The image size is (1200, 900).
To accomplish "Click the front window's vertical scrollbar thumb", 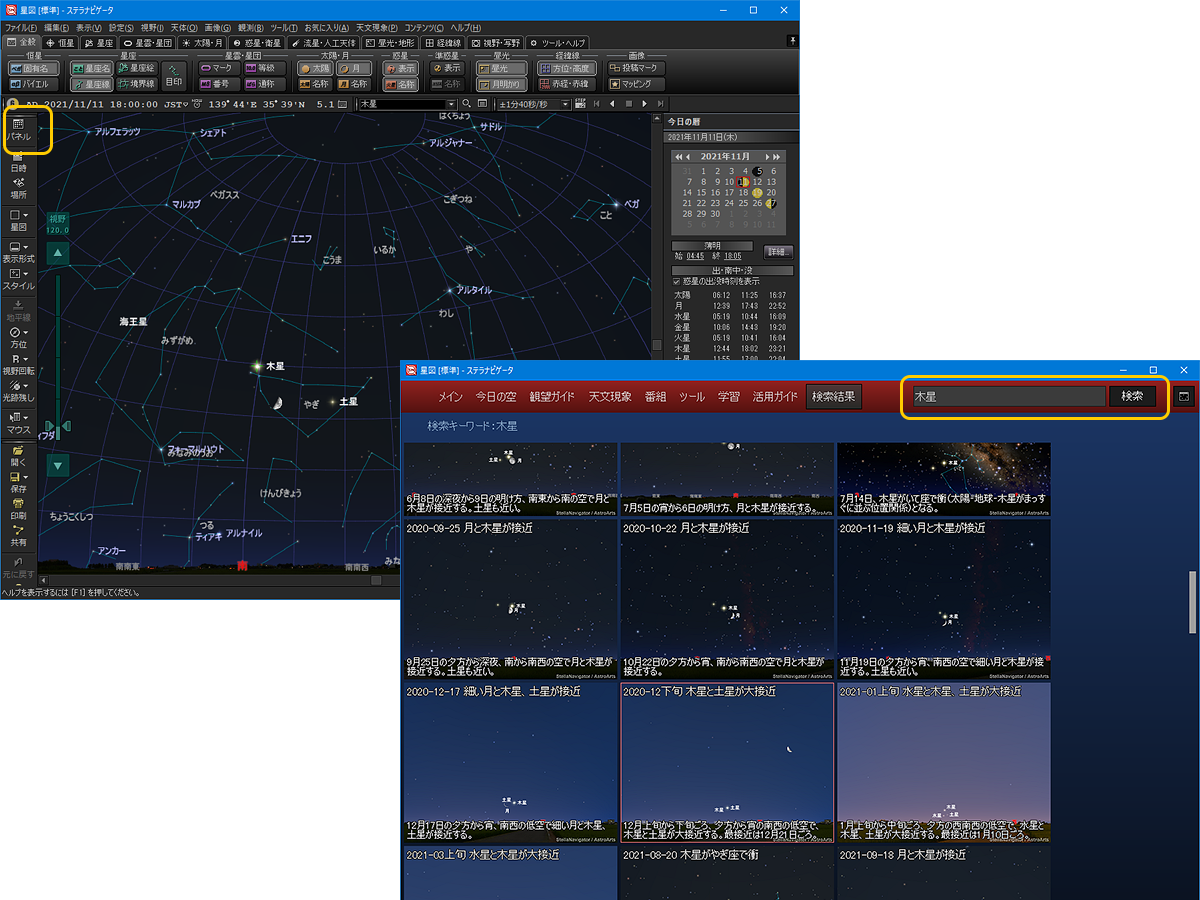I will [1192, 602].
